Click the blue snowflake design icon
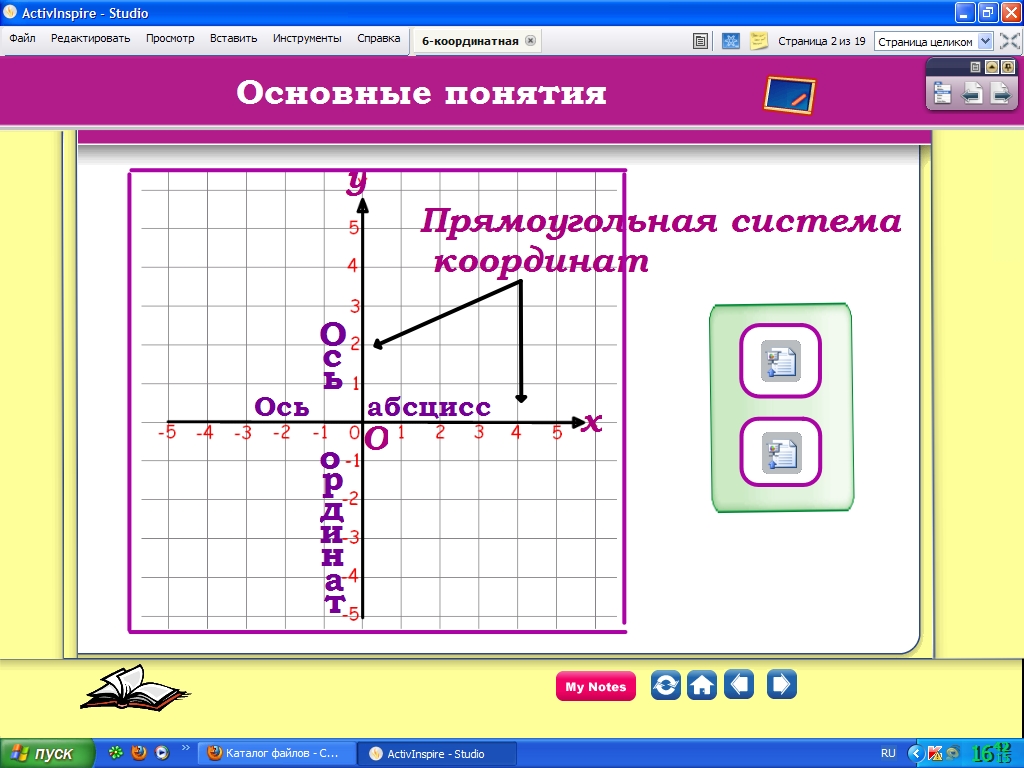Screen dimensions: 1024x768 731,41
